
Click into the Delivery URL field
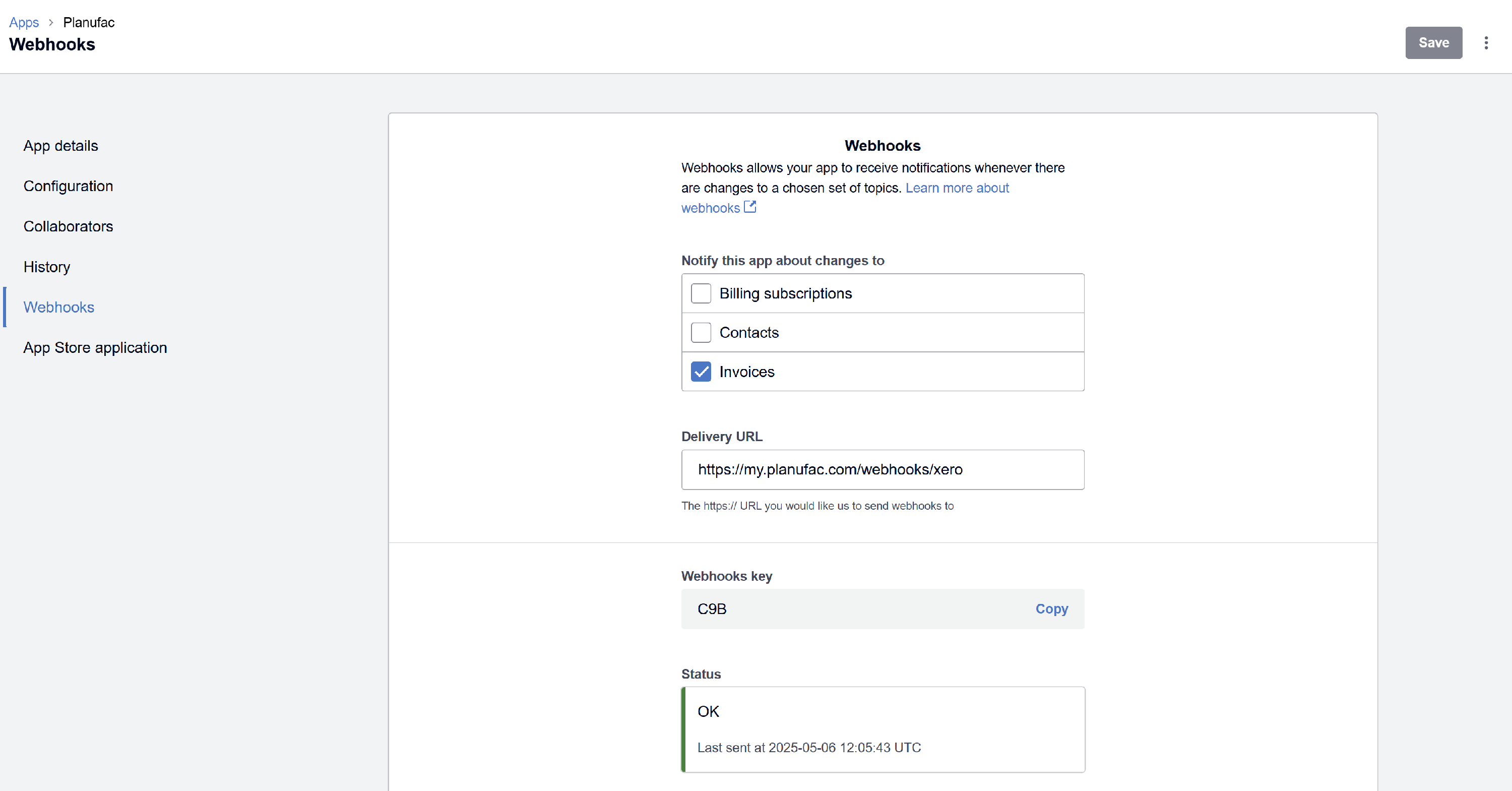click(882, 470)
